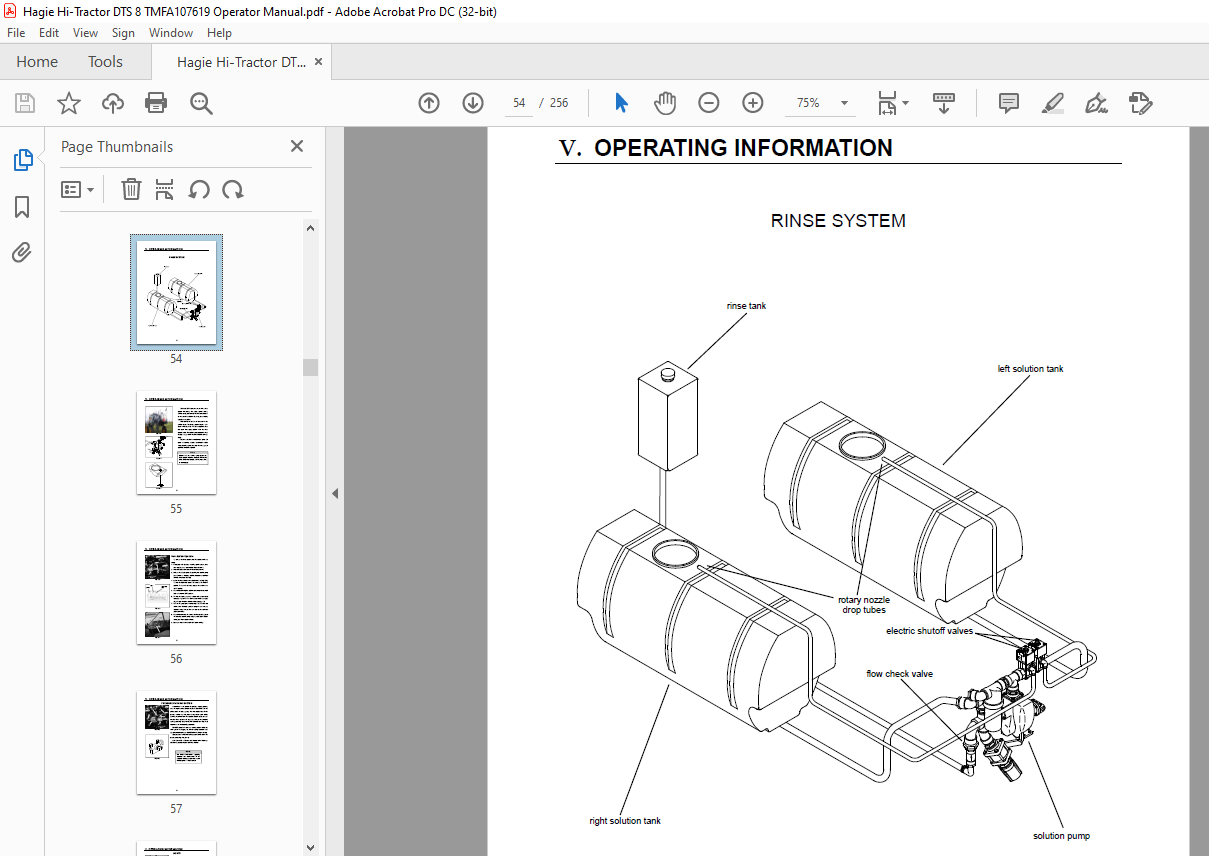1209x856 pixels.
Task: Zoom out with the minus button
Action: (x=709, y=103)
